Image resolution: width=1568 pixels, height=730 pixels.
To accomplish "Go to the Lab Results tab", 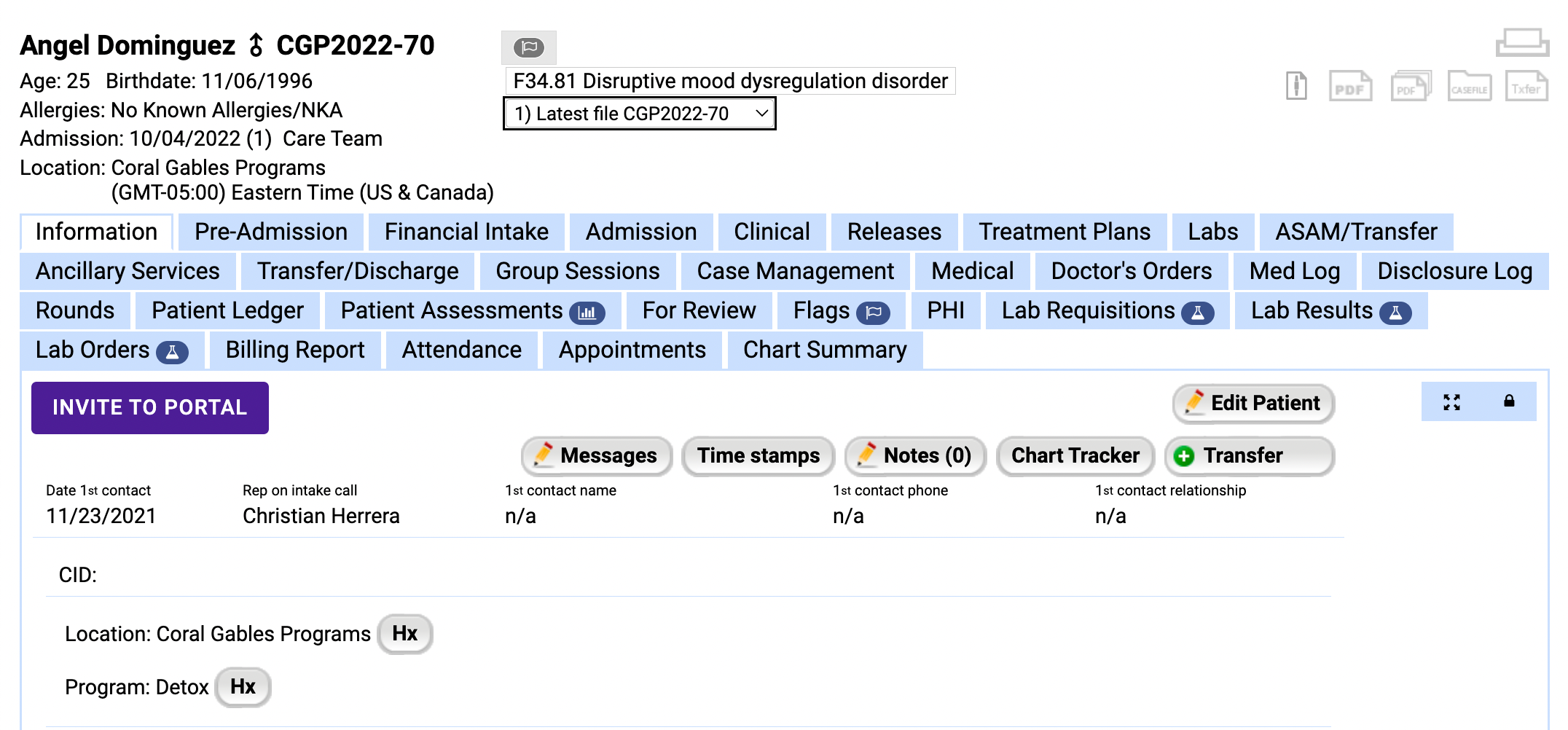I will click(1330, 310).
